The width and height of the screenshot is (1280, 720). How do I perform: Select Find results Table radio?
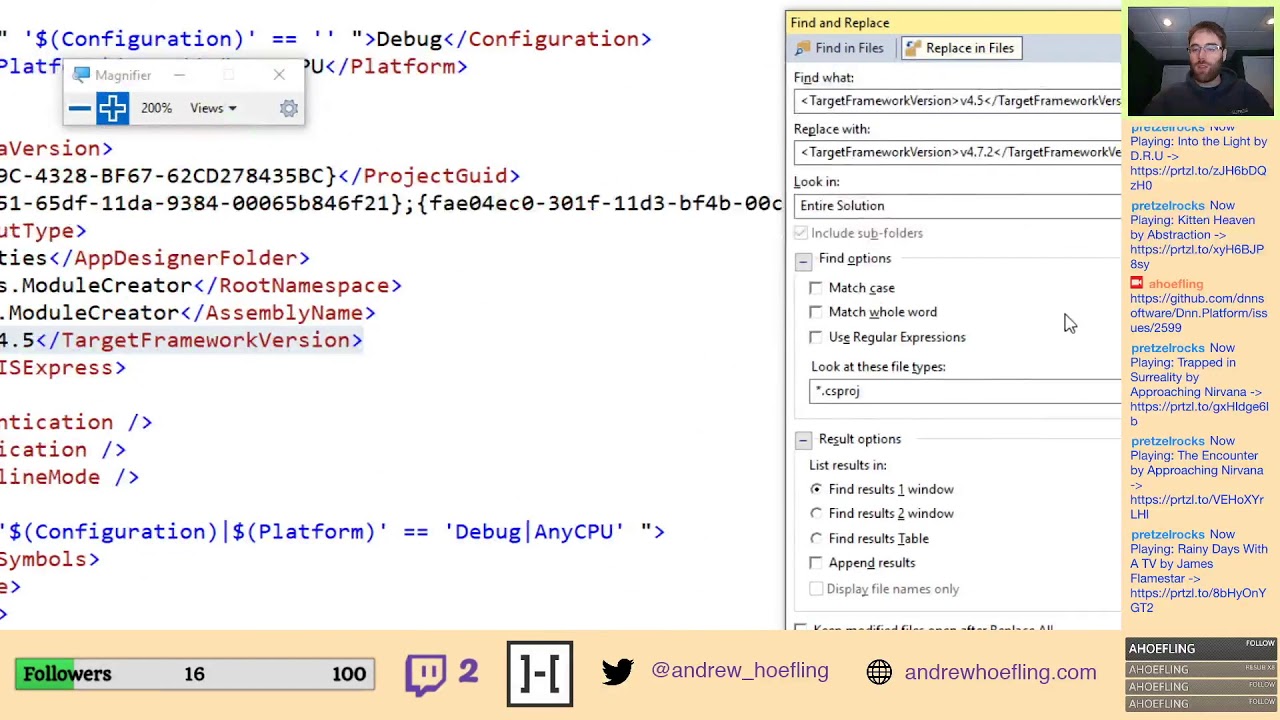coord(816,538)
